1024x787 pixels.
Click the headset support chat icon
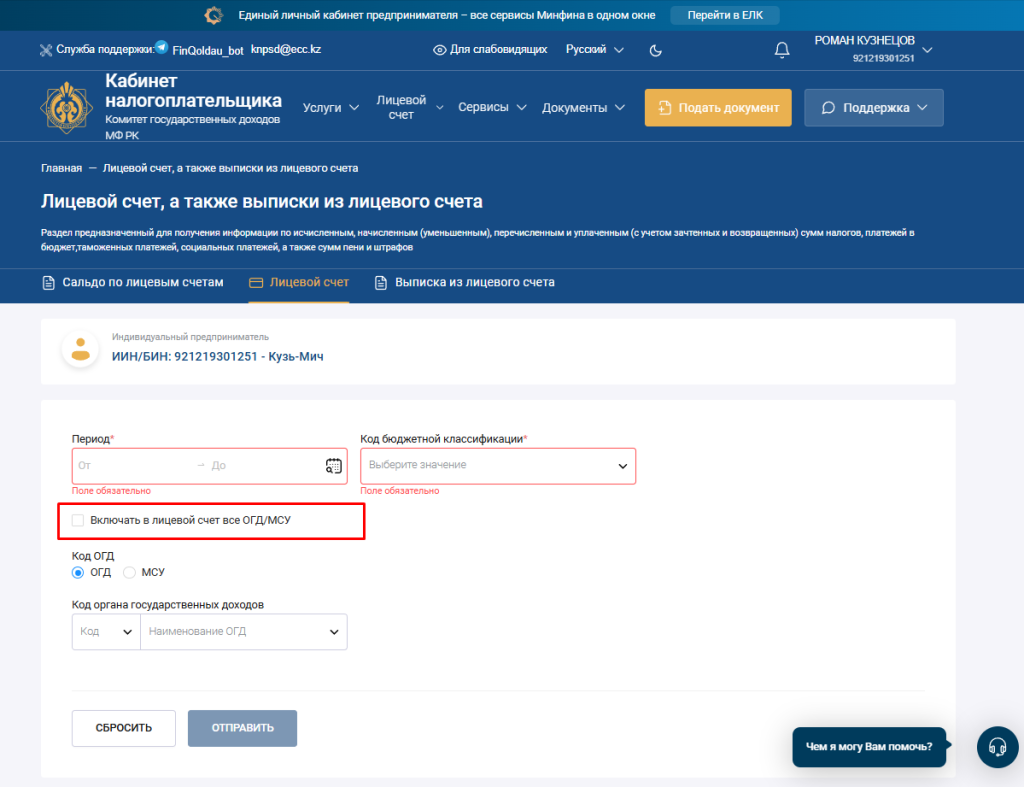coord(996,746)
